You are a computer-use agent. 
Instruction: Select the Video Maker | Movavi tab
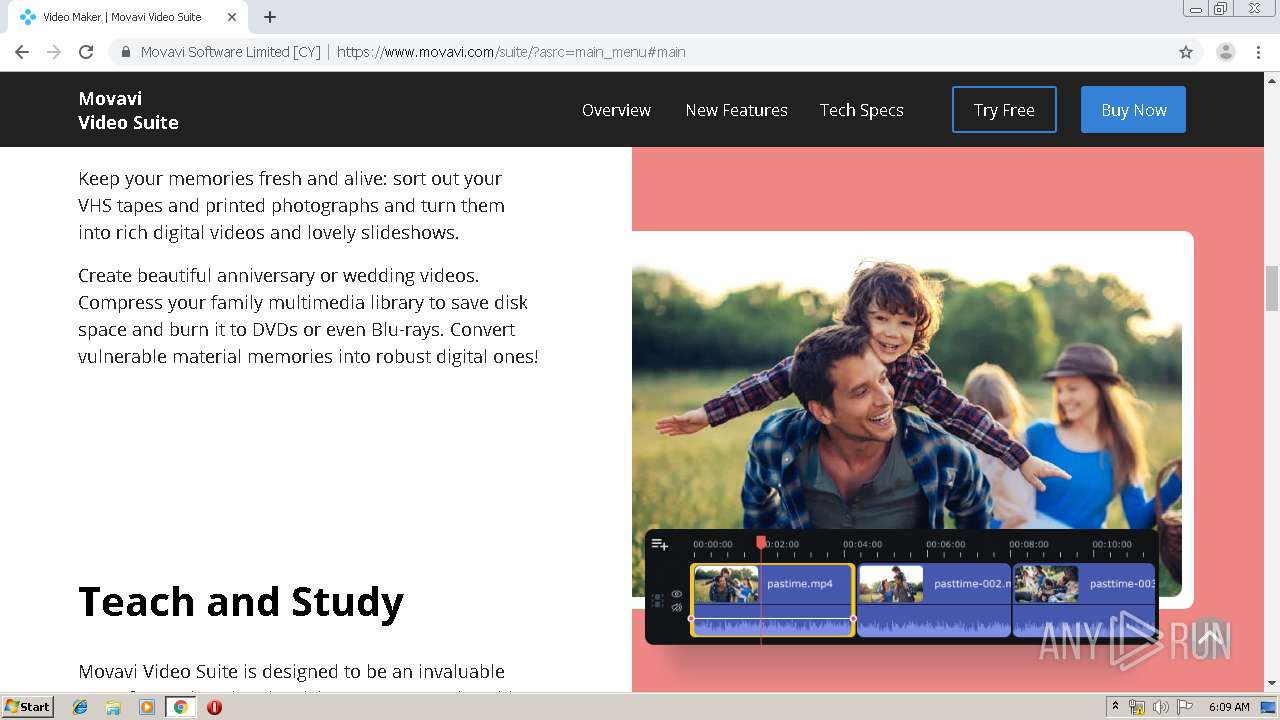126,17
